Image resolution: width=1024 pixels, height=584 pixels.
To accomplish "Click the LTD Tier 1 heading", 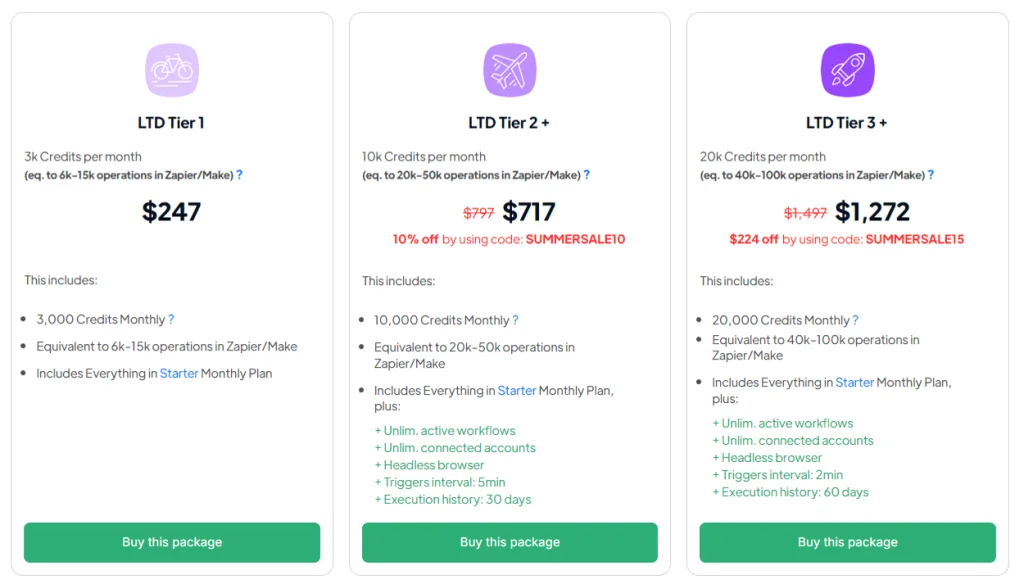I will coord(172,123).
